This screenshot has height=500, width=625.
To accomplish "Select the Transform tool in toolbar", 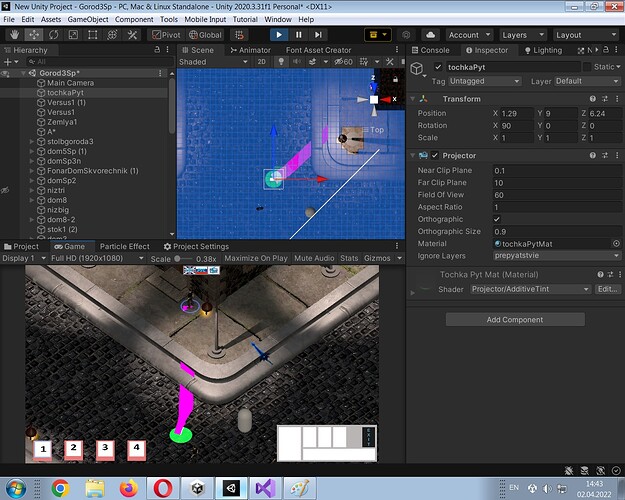I will (112, 35).
